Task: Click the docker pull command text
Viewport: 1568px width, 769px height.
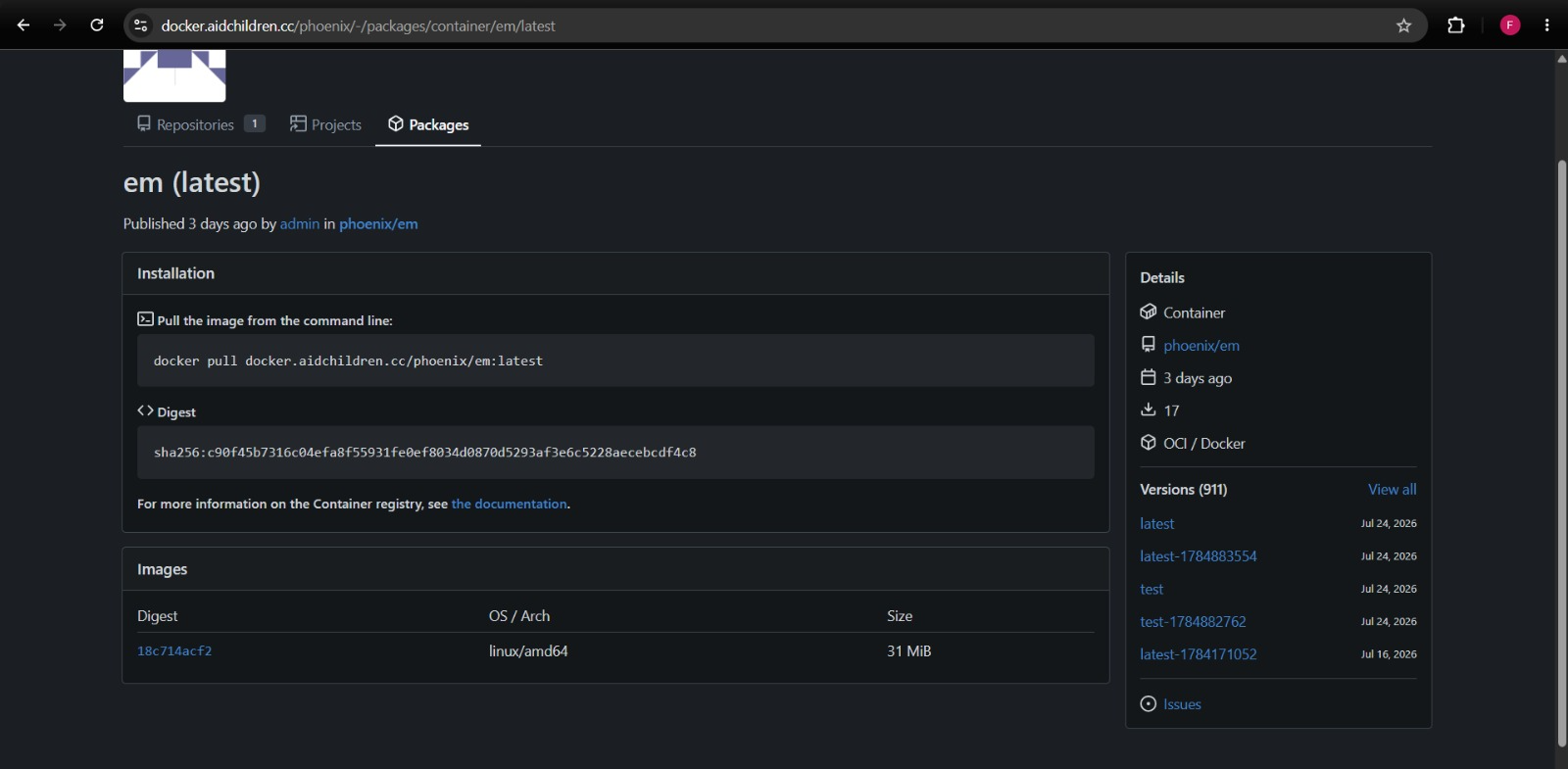Action: point(348,361)
